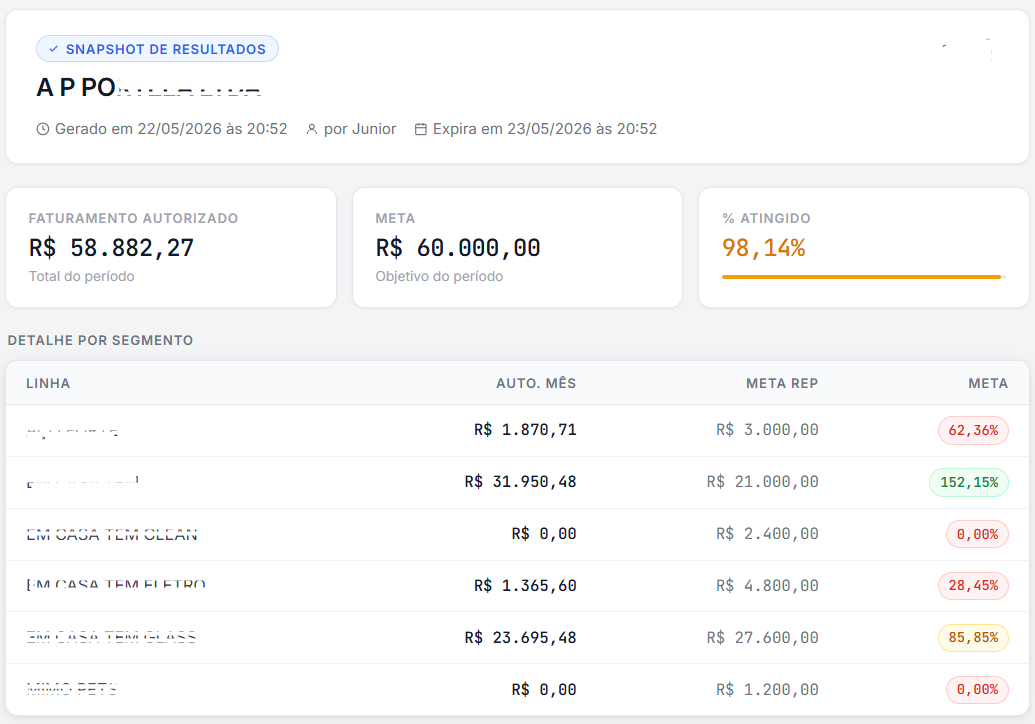
Task: Click the R$ 31.950,48 cell
Action: tap(521, 482)
